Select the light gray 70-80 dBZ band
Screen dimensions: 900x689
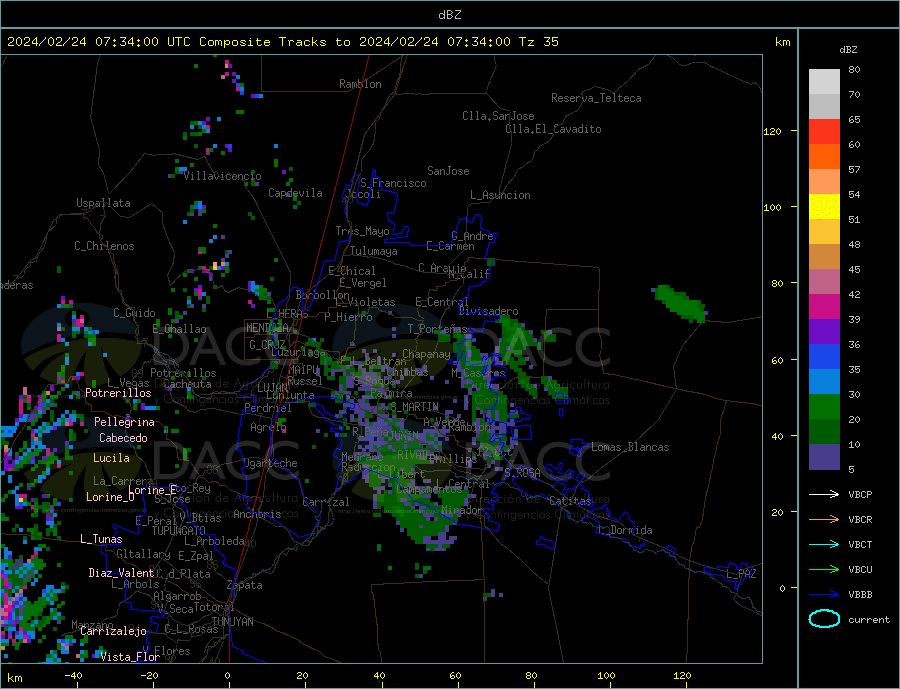(824, 82)
